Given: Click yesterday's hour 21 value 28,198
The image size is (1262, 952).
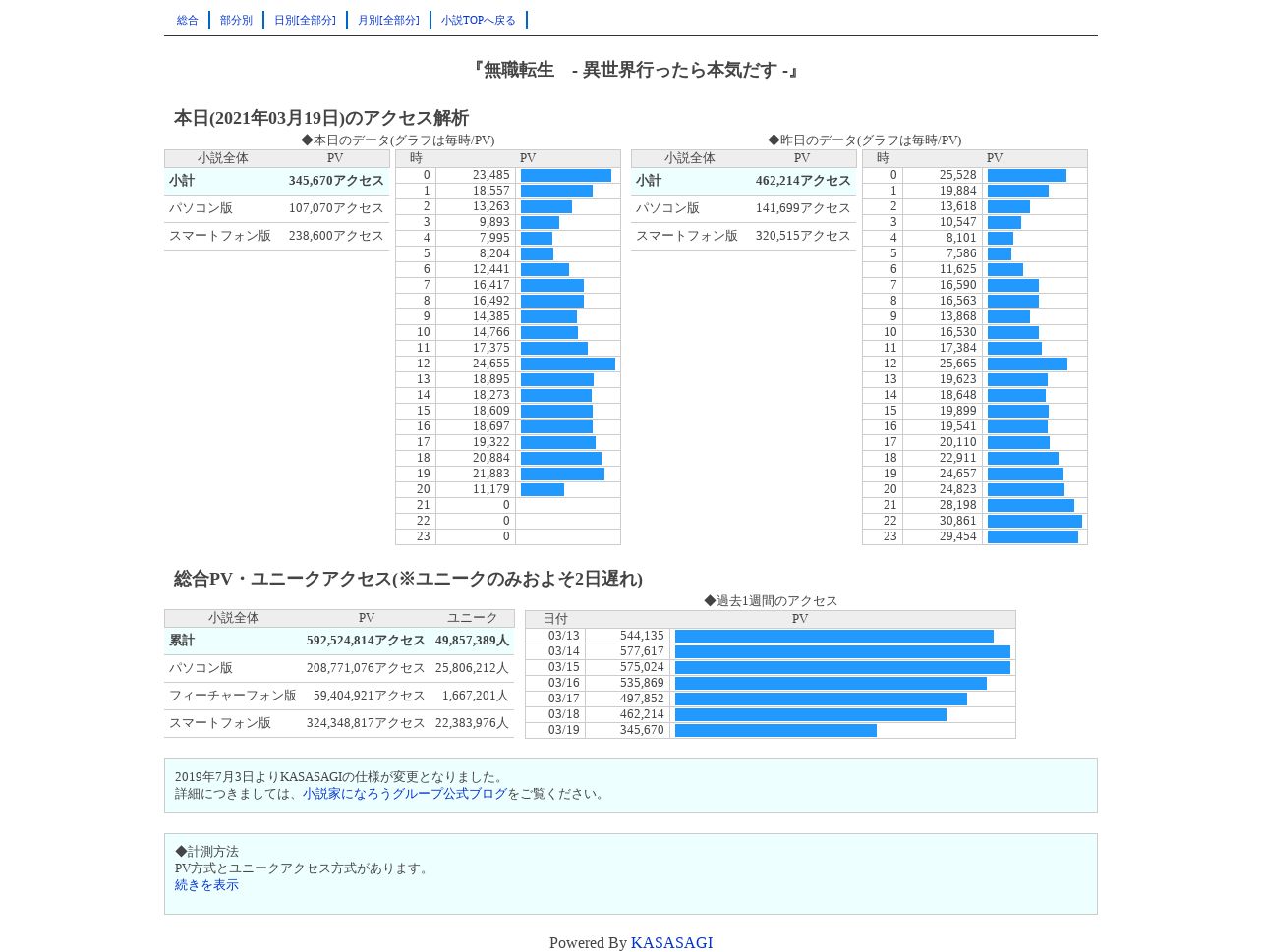Looking at the screenshot, I should [x=958, y=505].
